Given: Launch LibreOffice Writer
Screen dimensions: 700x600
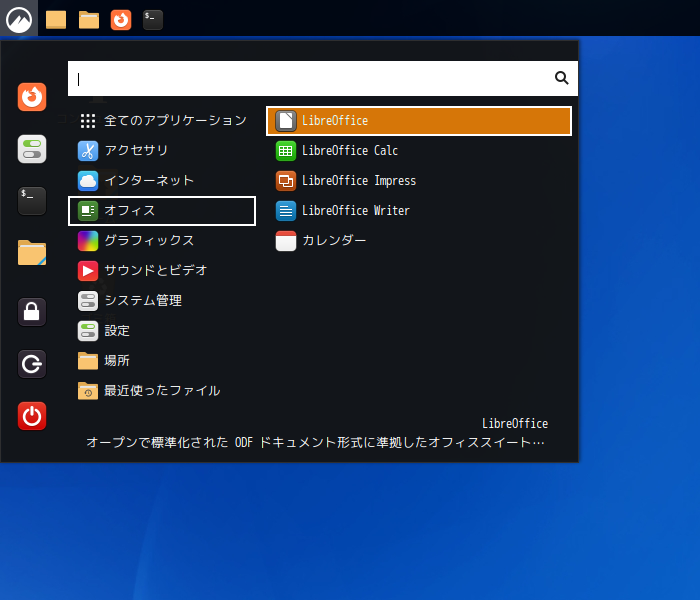Looking at the screenshot, I should (419, 211).
